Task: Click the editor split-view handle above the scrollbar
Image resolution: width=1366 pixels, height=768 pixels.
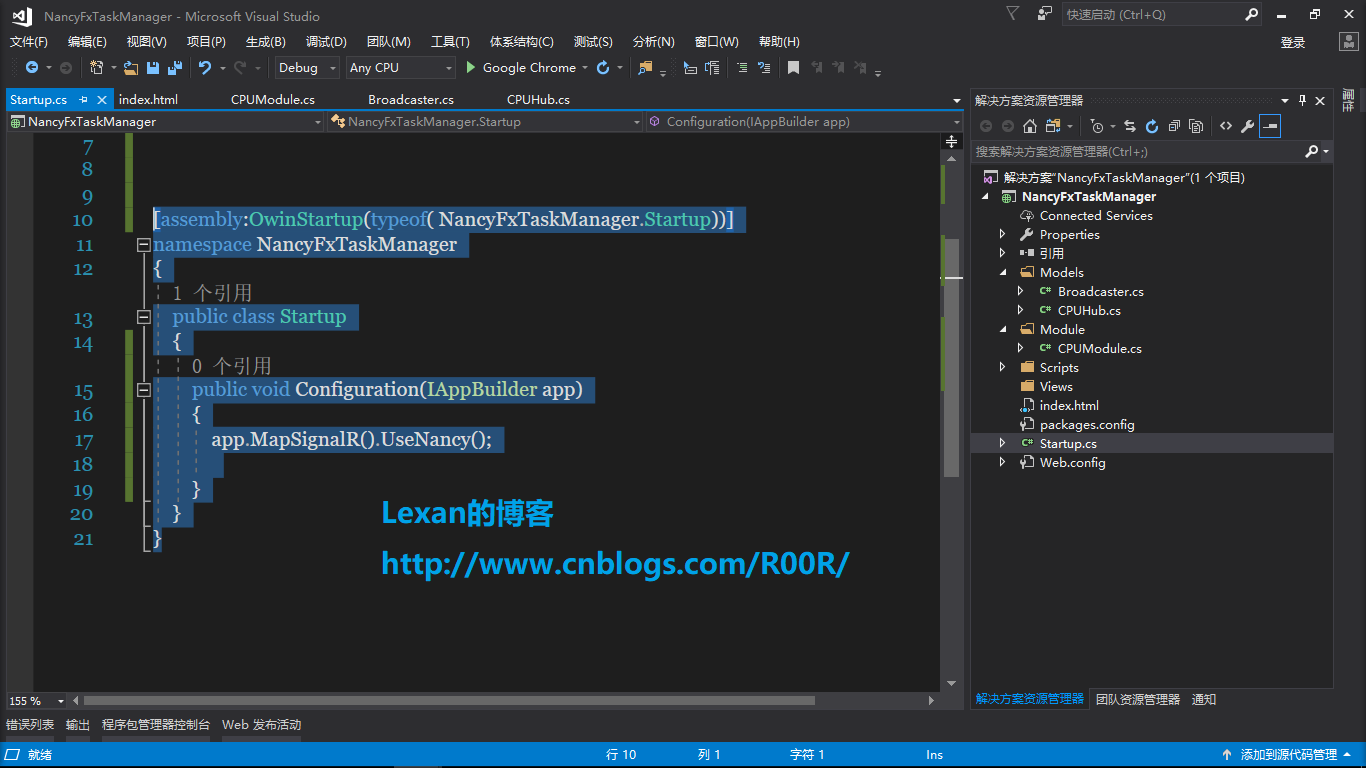Action: [951, 143]
